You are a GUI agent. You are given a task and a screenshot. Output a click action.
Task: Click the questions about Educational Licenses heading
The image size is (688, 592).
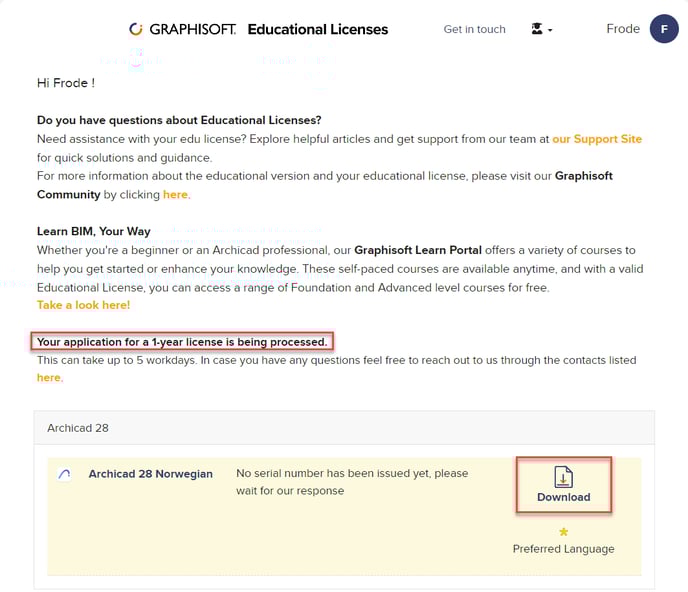pyautogui.click(x=179, y=120)
